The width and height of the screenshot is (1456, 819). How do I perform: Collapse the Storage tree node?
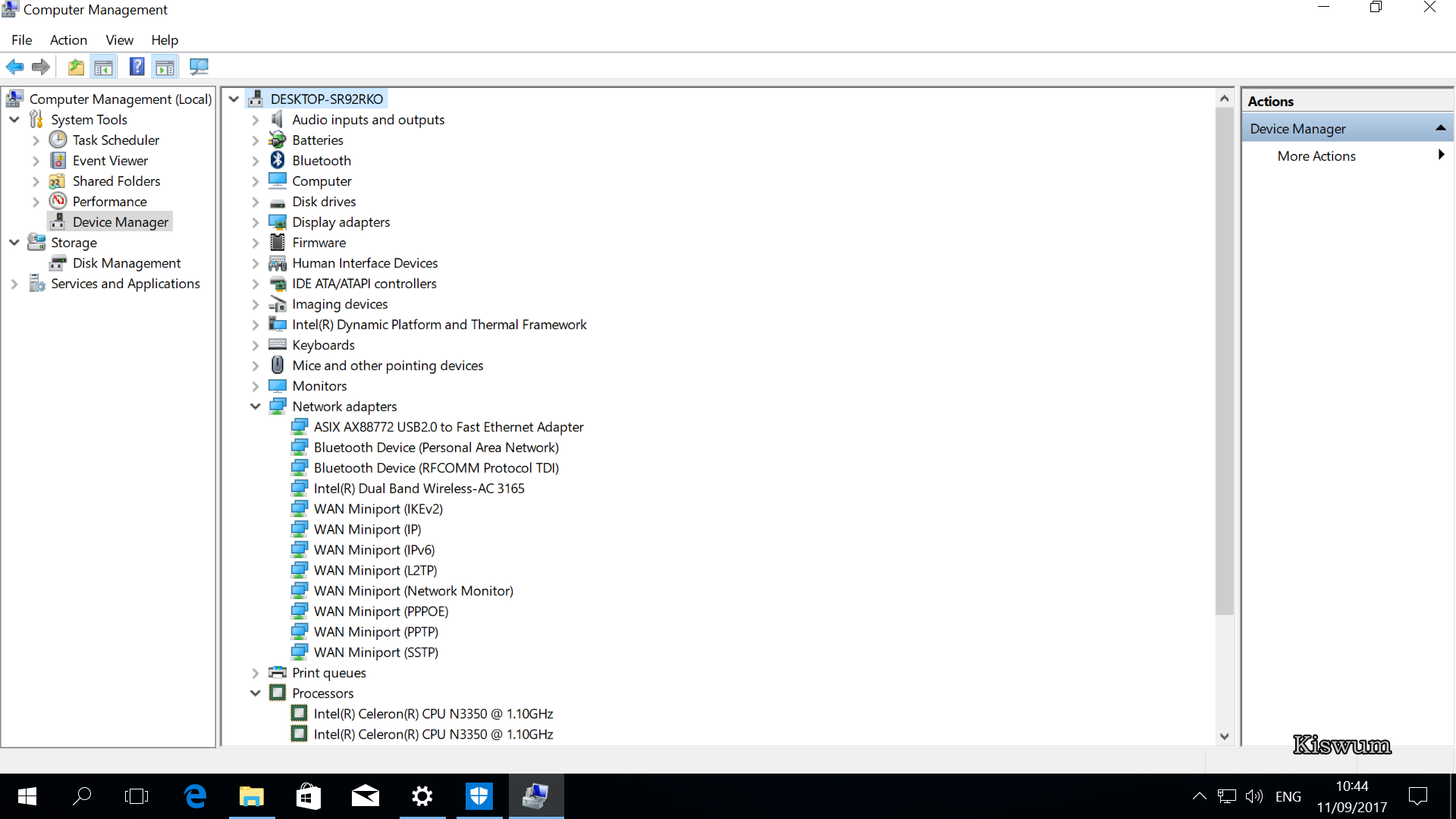click(14, 243)
